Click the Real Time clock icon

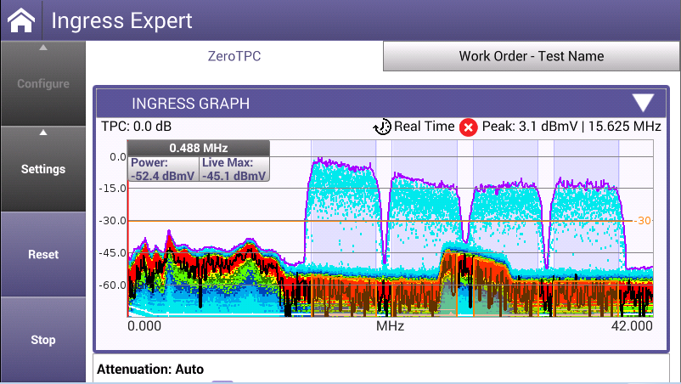tap(382, 127)
